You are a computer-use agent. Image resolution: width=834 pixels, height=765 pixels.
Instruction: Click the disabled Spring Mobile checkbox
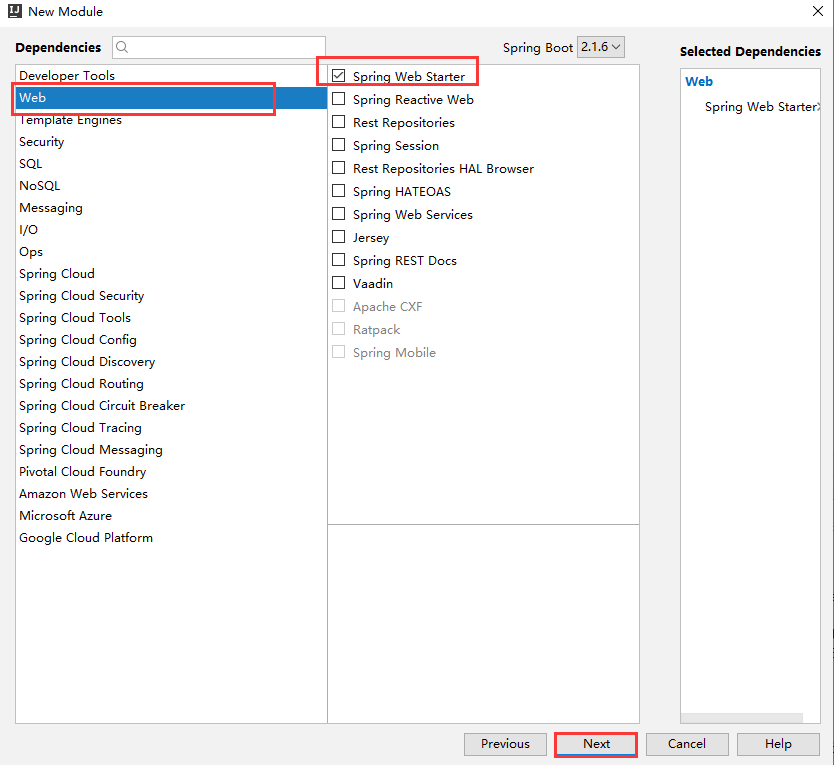pyautogui.click(x=338, y=352)
